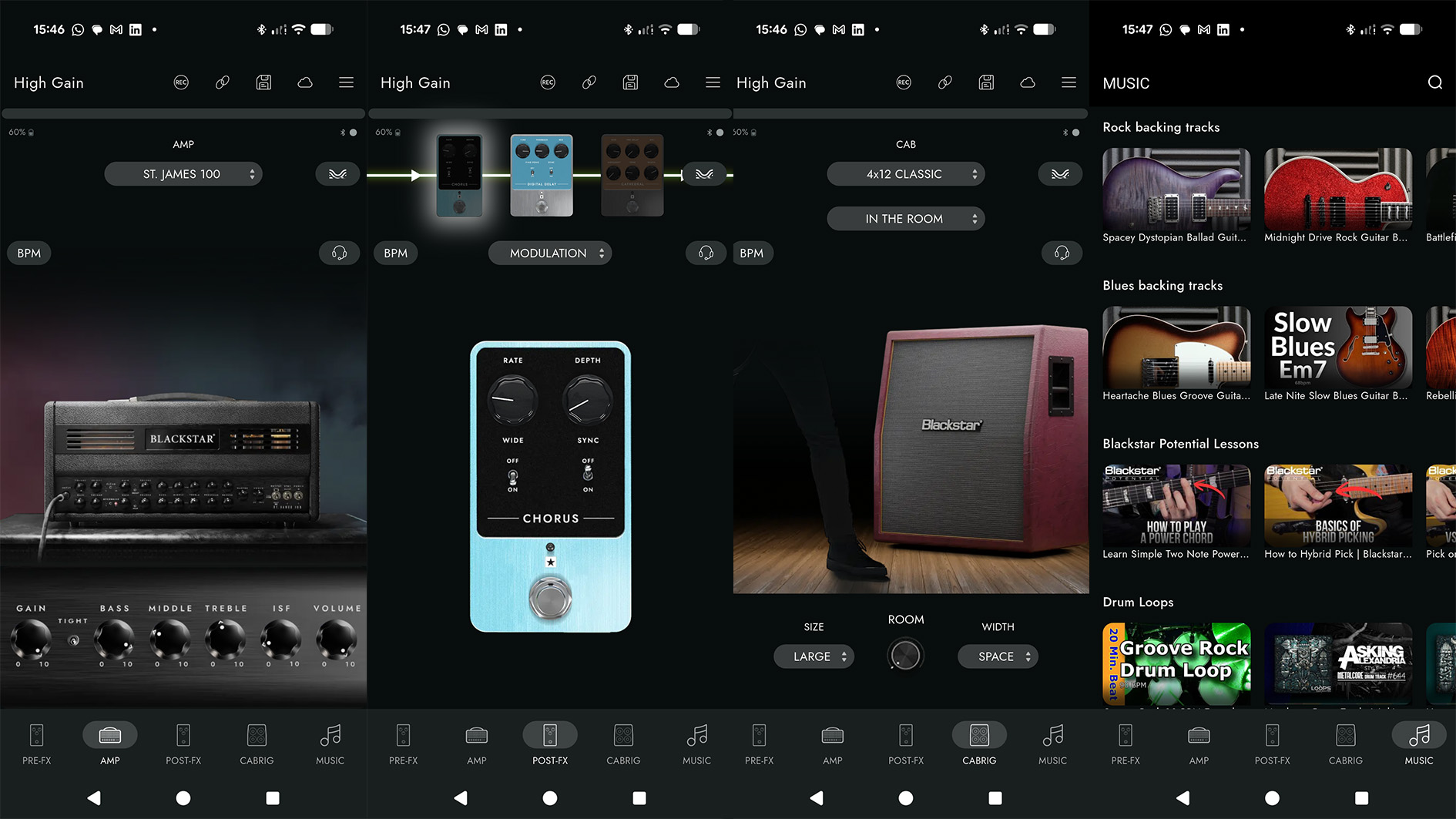Adjust DEPTH knob on Chorus pedal
1456x819 pixels.
588,399
